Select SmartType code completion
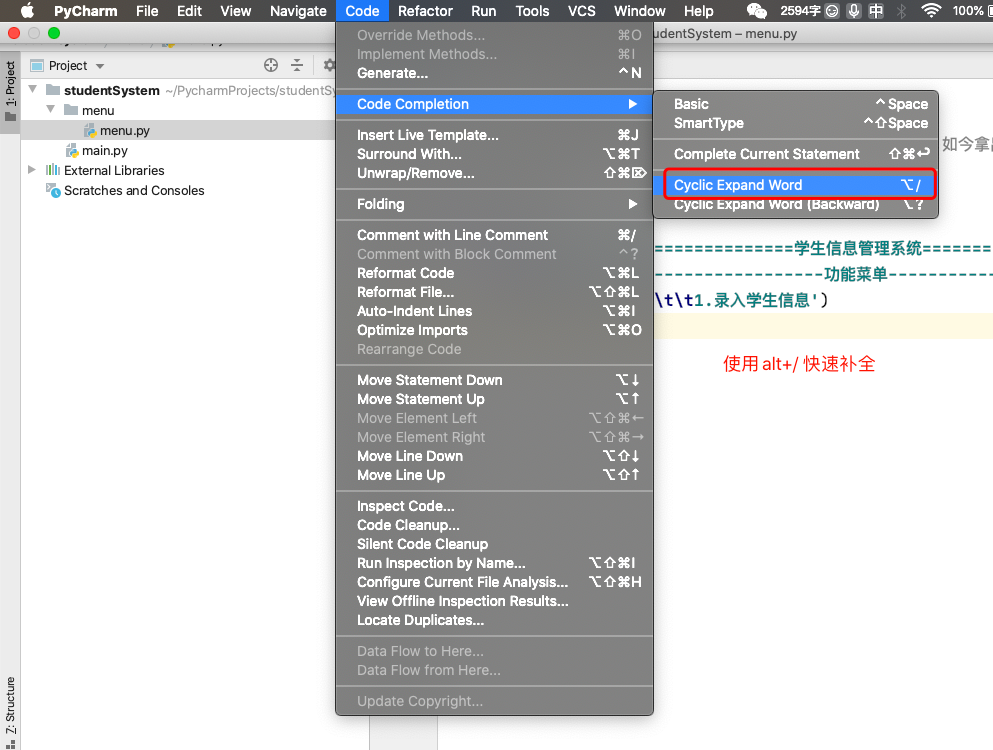Screen dimensions: 993x750 795,123
